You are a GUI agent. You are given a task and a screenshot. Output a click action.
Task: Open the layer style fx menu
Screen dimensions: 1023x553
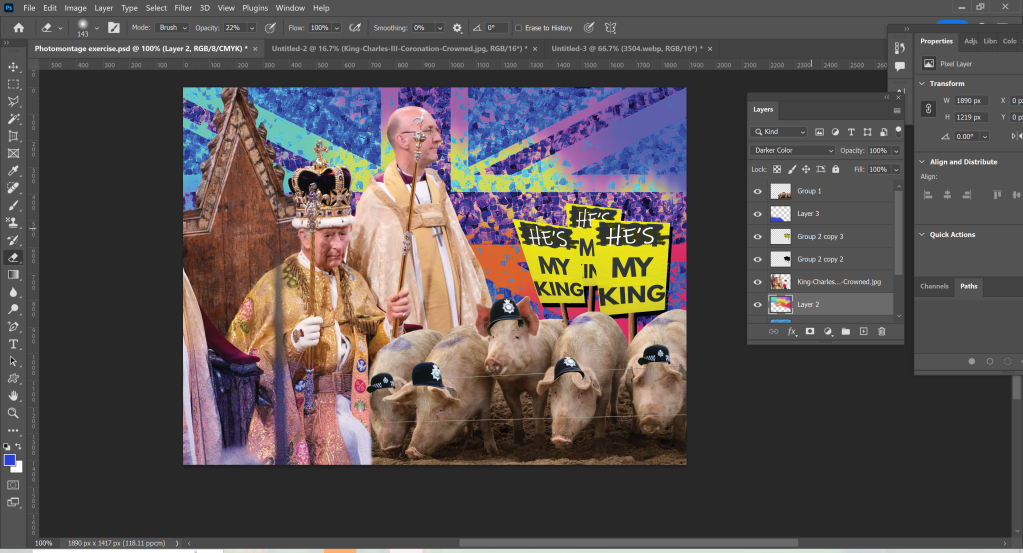(791, 331)
